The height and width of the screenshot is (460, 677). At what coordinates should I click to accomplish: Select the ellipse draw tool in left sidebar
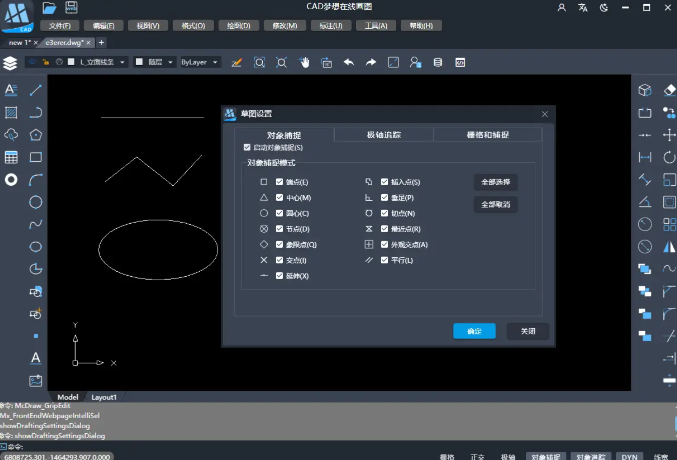tap(36, 246)
